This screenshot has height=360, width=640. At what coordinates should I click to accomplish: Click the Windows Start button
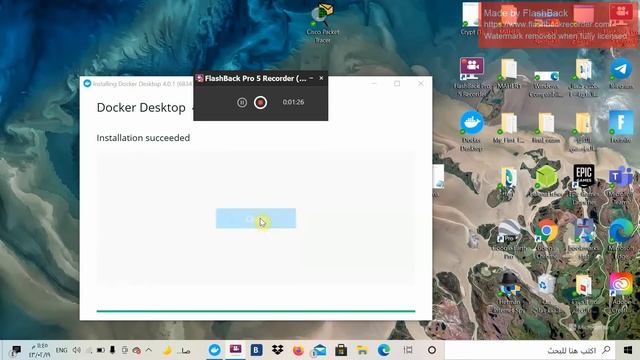tap(628, 350)
